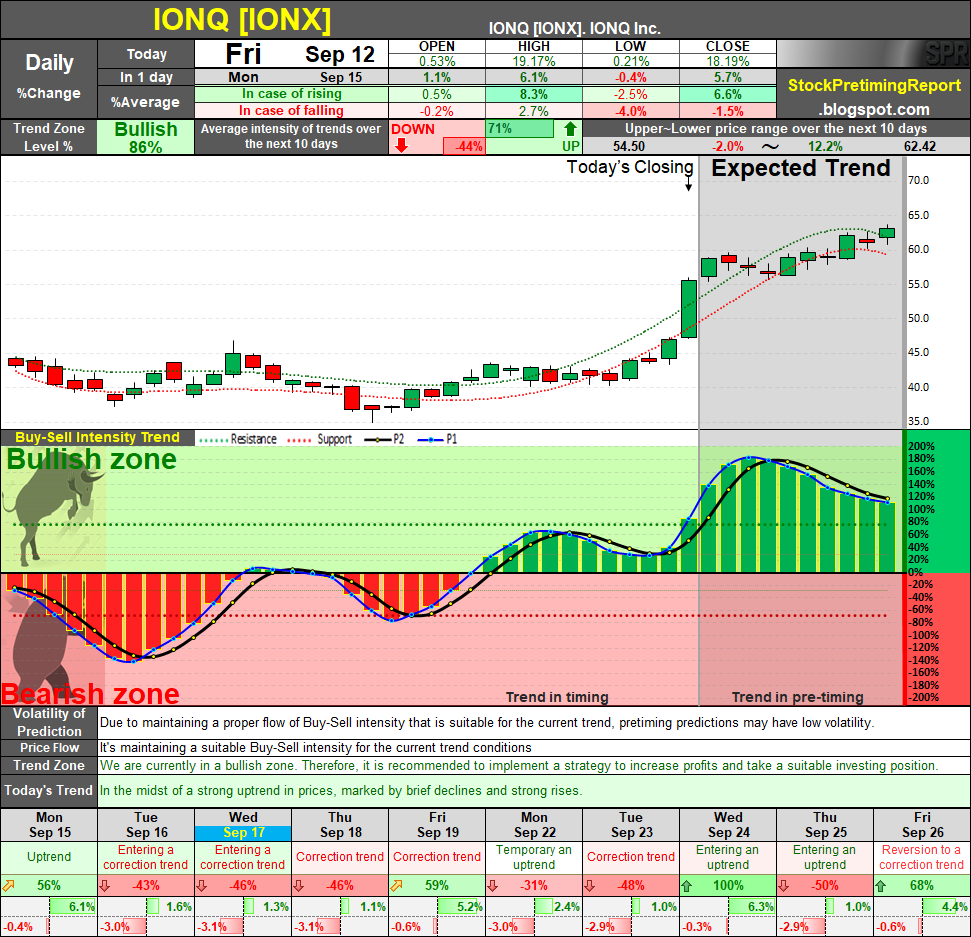Open the StockPretimingReport link
The height and width of the screenshot is (937, 971).
[x=874, y=85]
